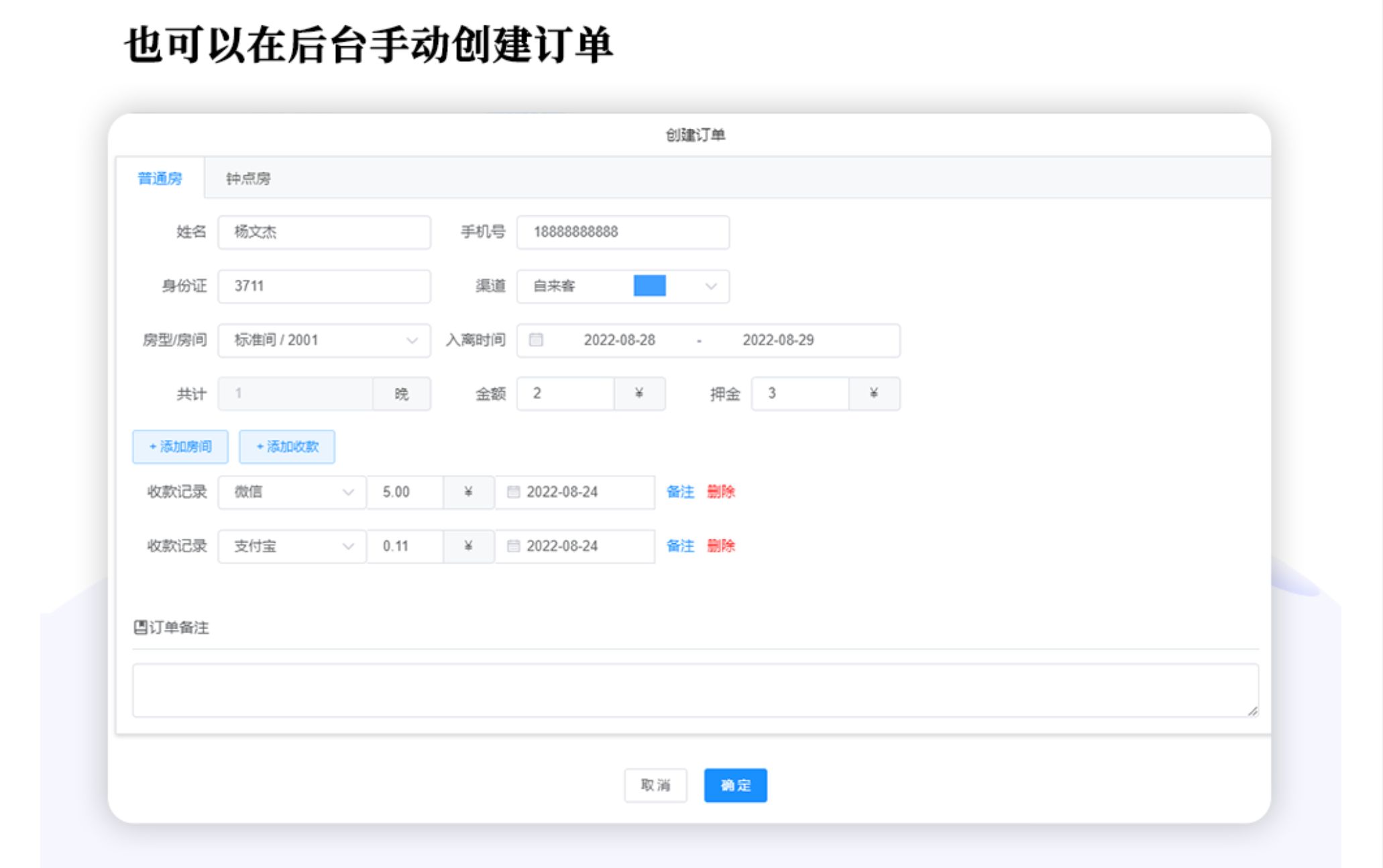
Task: Click the 金额 amount field
Action: (x=565, y=394)
